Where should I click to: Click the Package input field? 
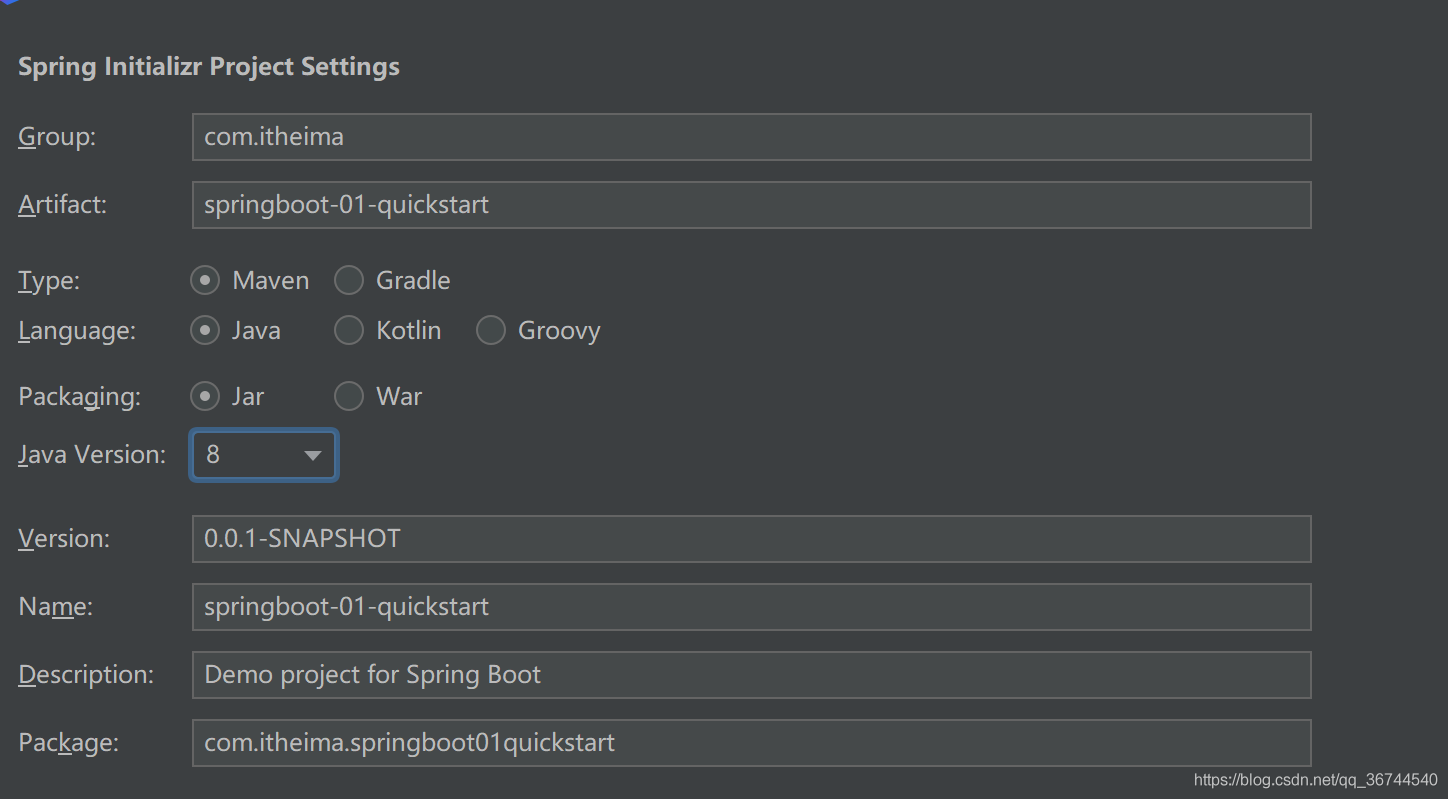click(750, 743)
